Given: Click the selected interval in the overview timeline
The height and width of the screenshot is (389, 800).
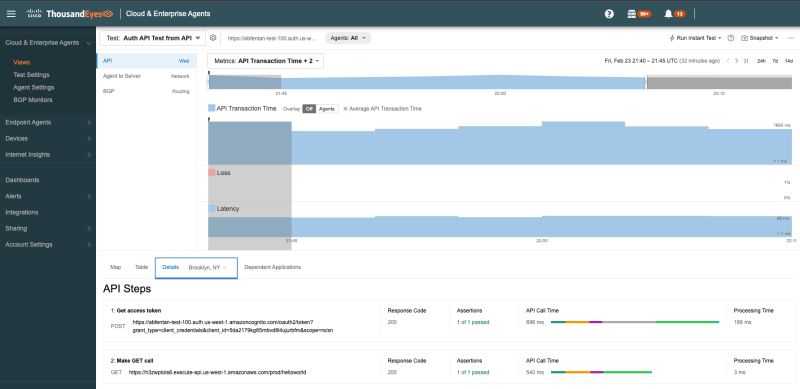Looking at the screenshot, I should point(245,82).
